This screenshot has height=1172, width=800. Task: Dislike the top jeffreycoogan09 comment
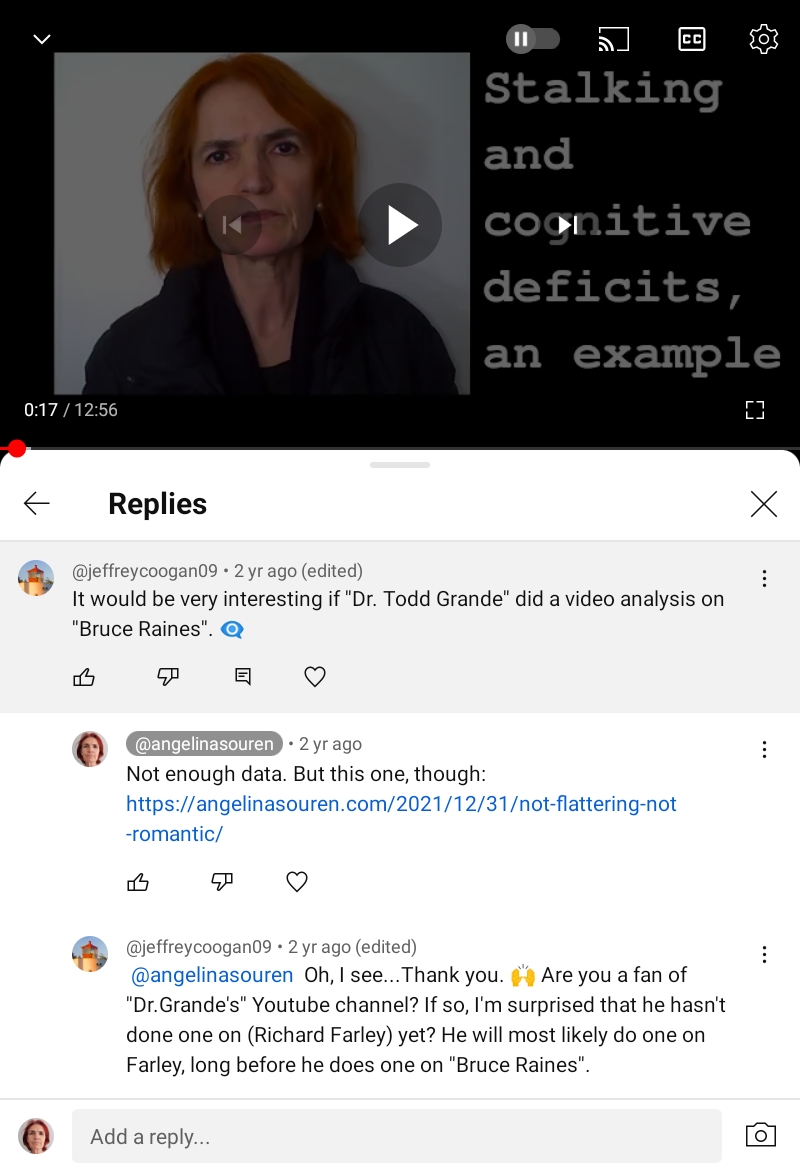[x=167, y=677]
